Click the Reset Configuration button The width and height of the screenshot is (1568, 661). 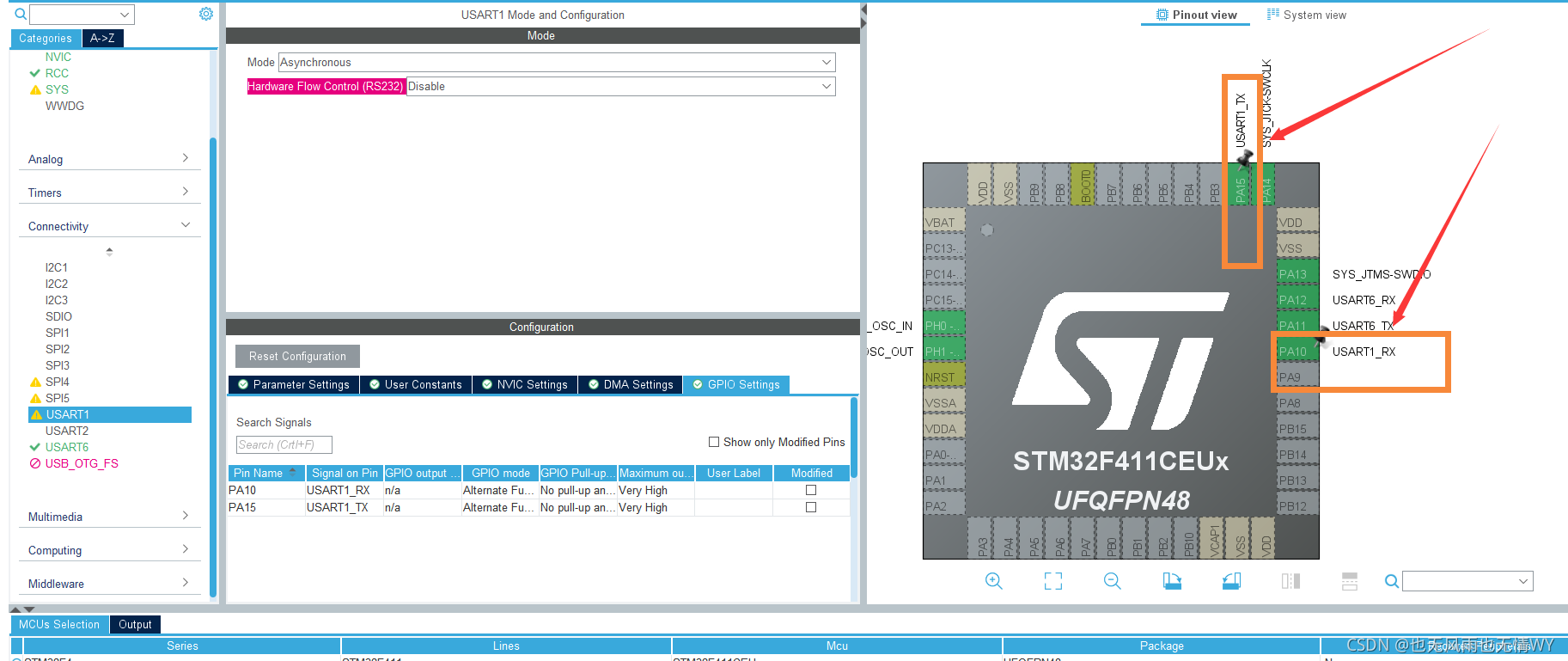tap(297, 356)
